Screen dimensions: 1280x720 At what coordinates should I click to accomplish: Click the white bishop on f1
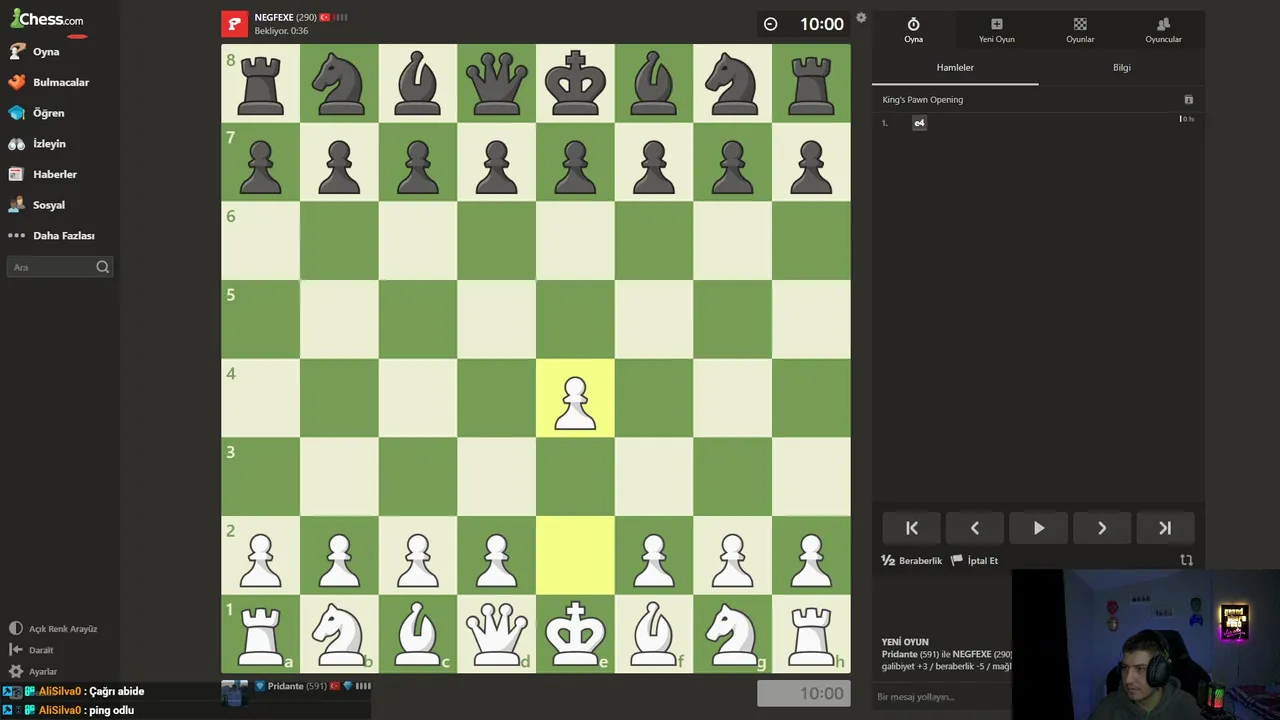pos(654,634)
